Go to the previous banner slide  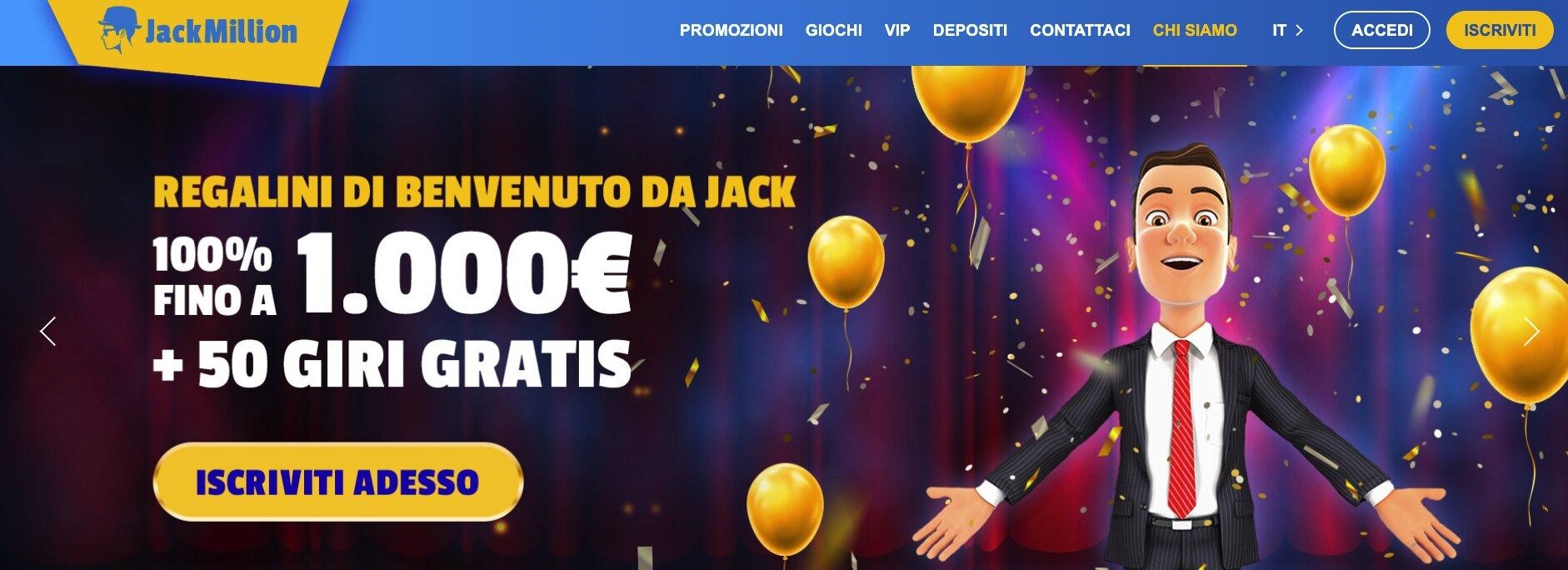[x=48, y=332]
